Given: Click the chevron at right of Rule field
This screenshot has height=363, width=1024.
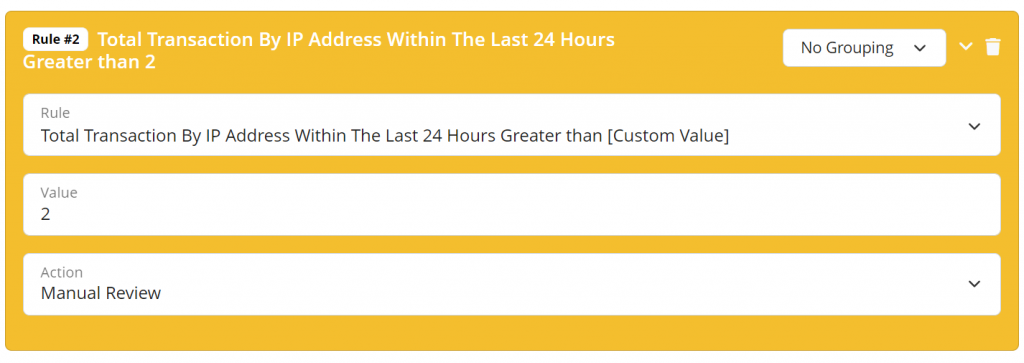Looking at the screenshot, I should tap(974, 126).
